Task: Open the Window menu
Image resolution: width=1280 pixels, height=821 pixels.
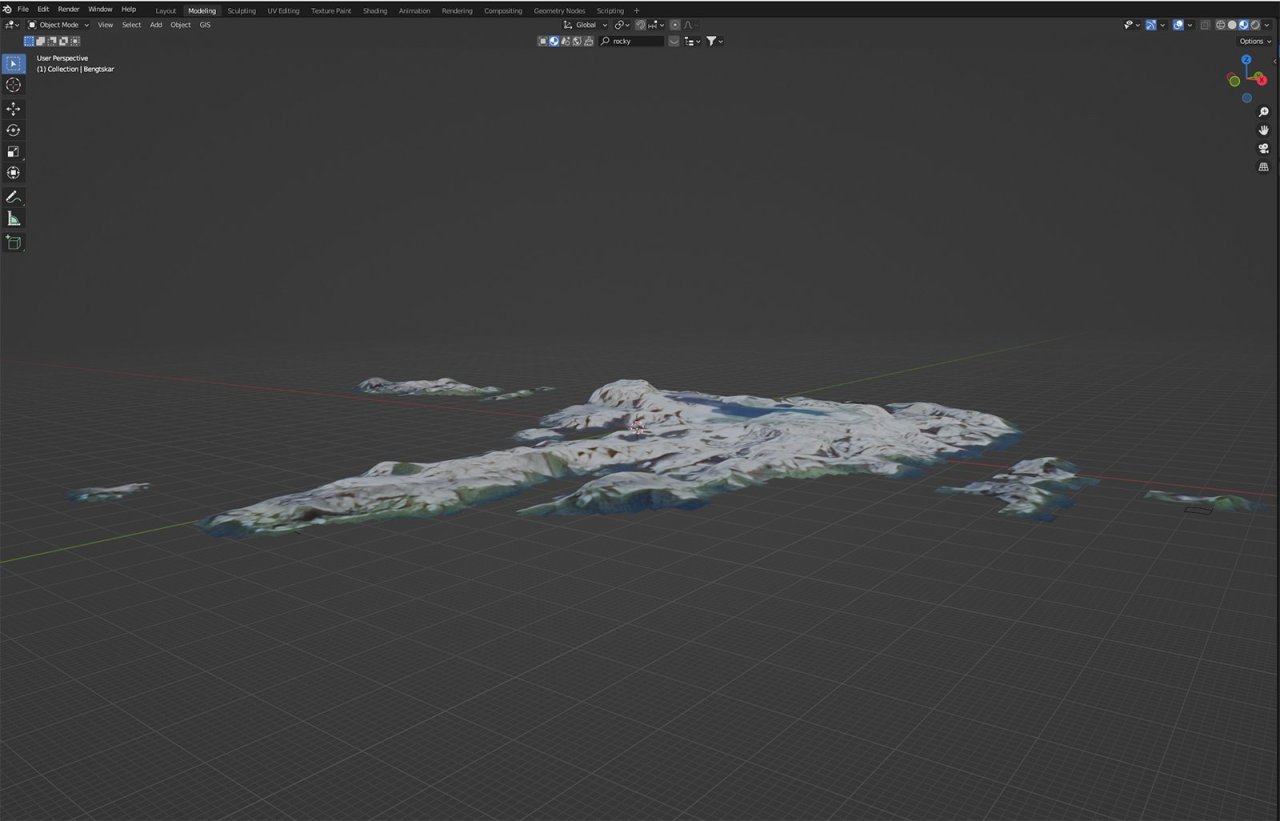Action: (100, 9)
